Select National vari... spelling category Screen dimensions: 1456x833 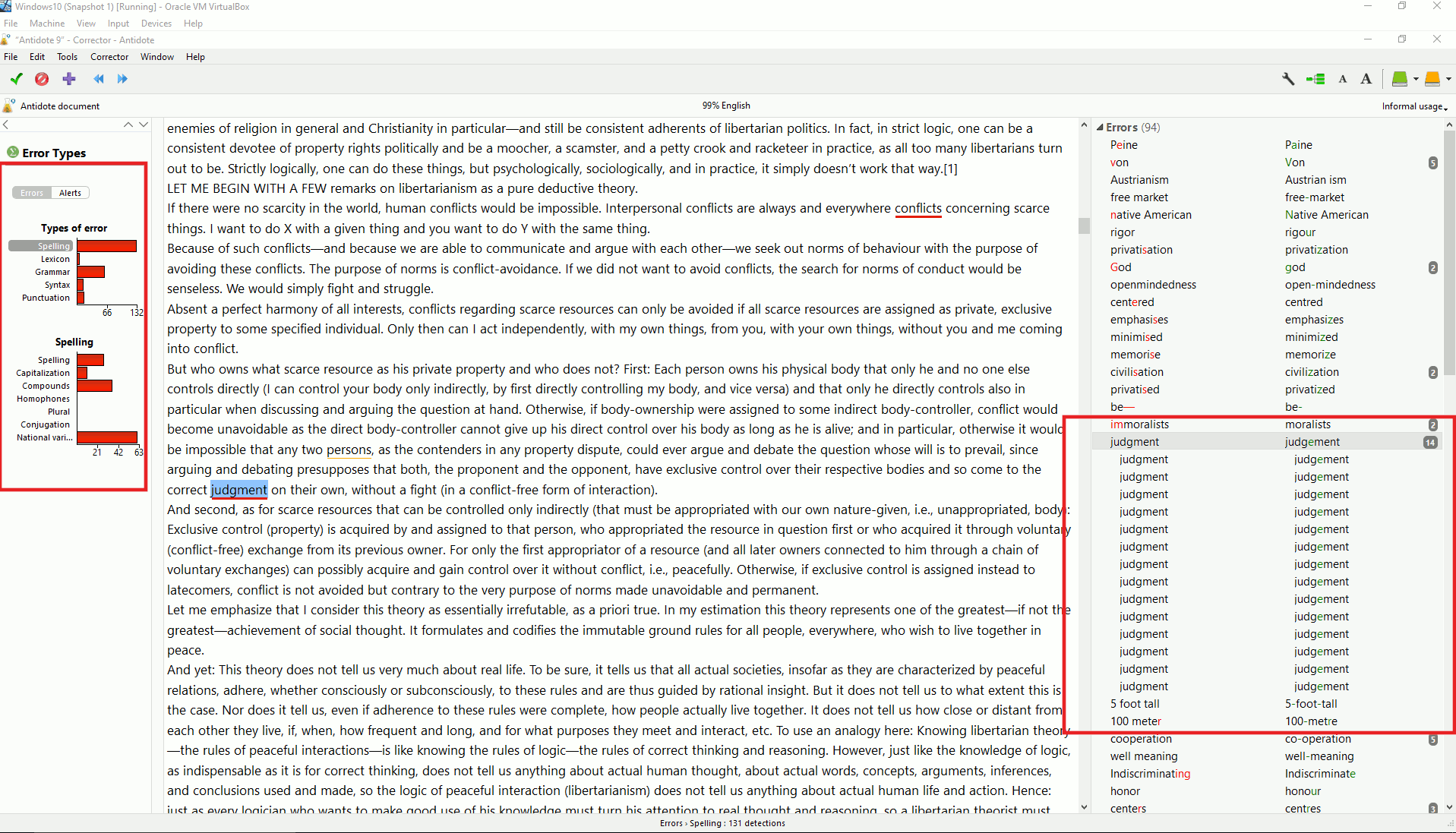45,437
